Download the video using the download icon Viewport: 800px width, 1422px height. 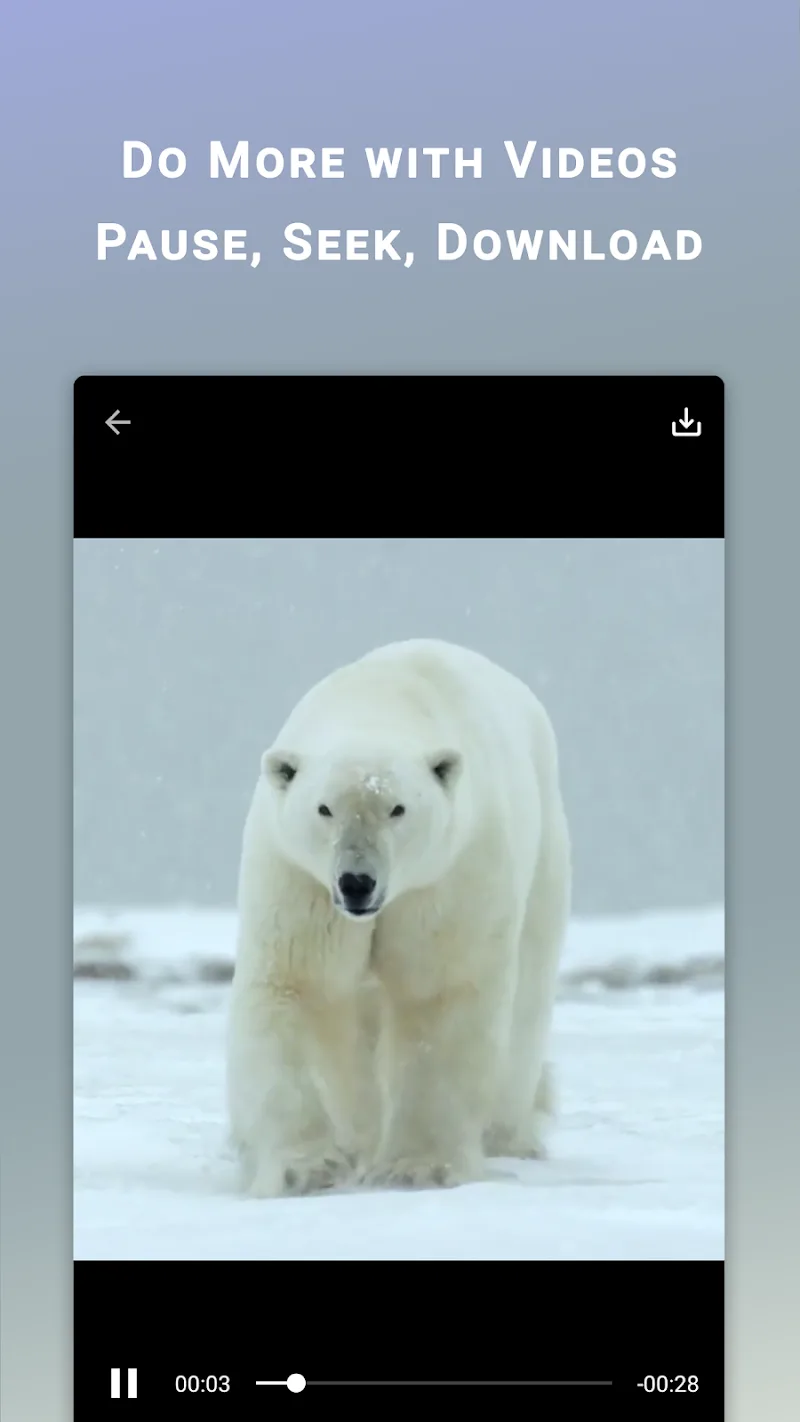point(686,423)
